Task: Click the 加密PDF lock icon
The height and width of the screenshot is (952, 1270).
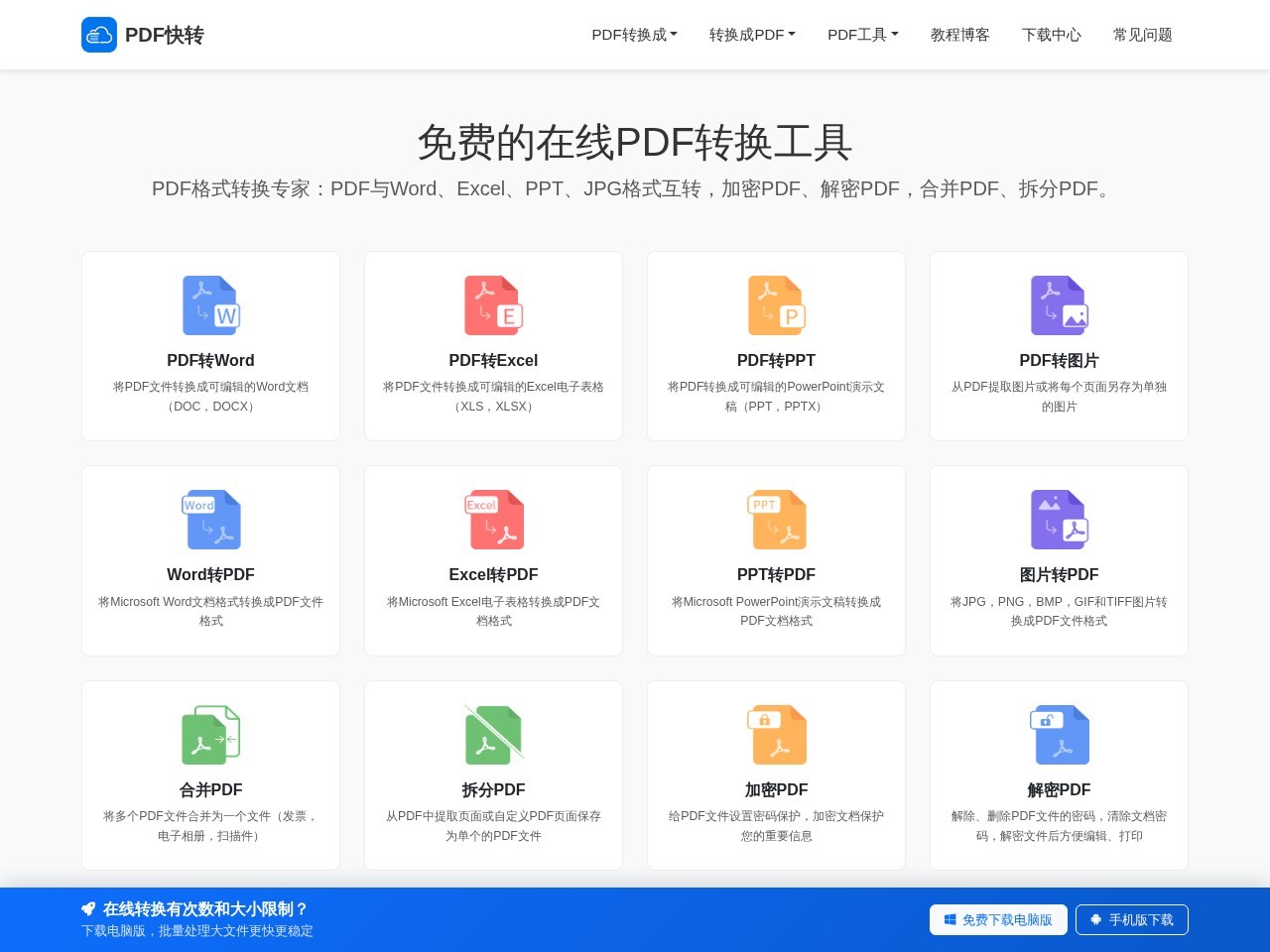Action: tap(777, 735)
